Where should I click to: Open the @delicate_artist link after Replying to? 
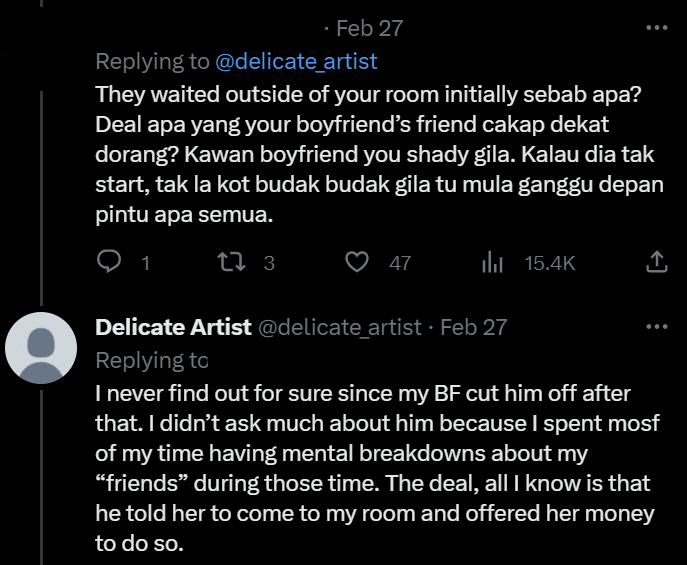pyautogui.click(x=296, y=61)
